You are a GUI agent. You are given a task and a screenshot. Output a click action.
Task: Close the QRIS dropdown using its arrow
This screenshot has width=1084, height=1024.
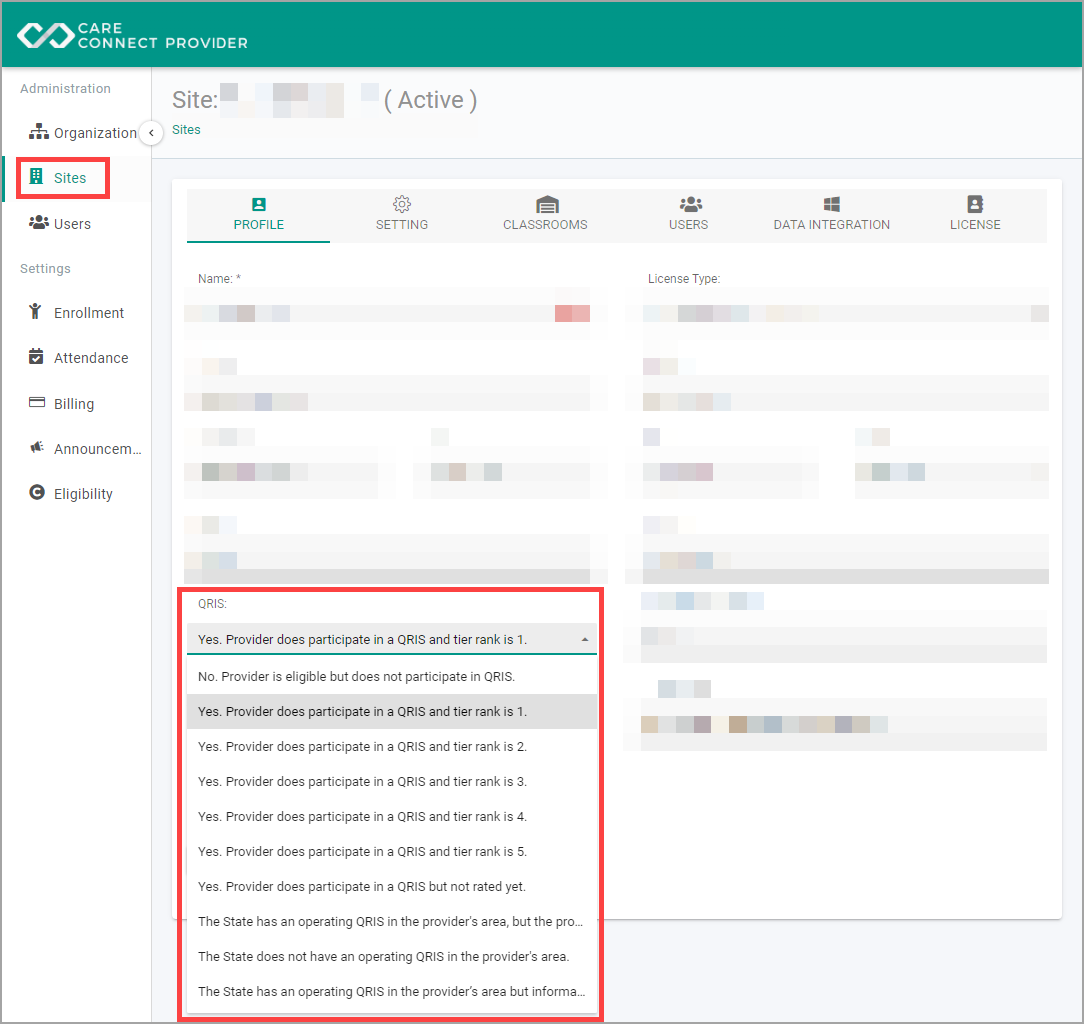pyautogui.click(x=585, y=640)
